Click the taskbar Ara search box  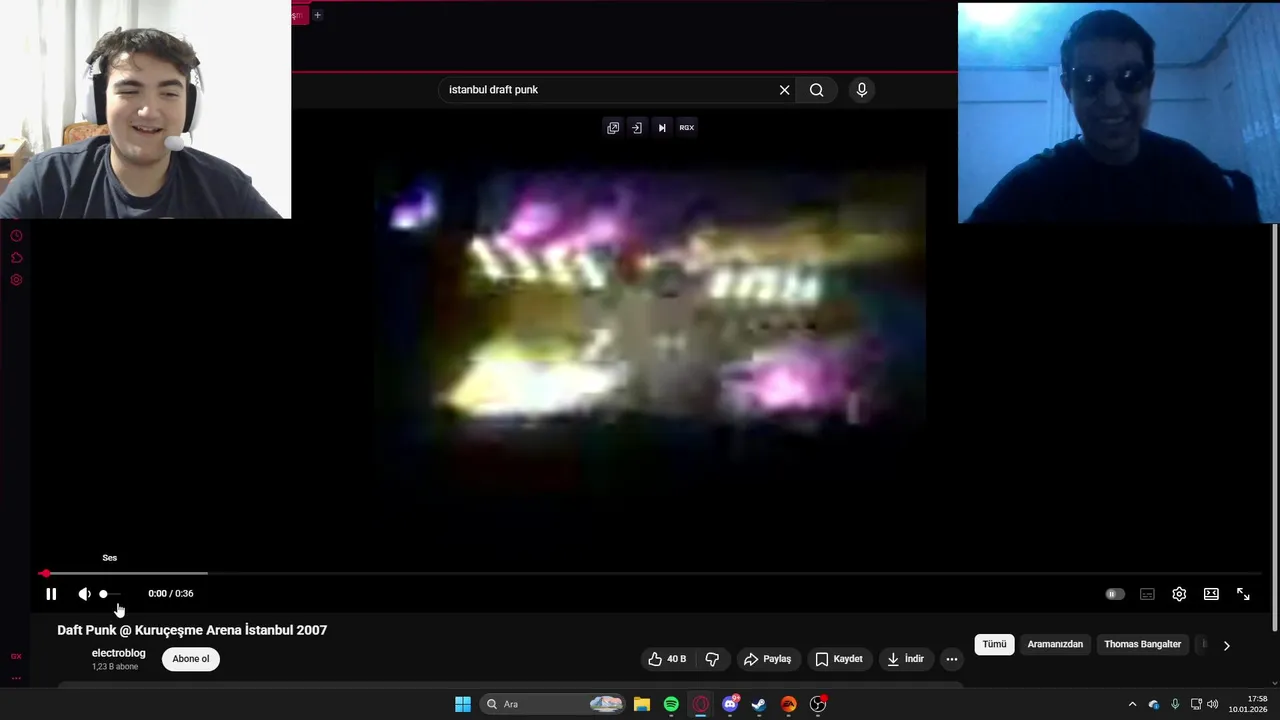point(554,704)
